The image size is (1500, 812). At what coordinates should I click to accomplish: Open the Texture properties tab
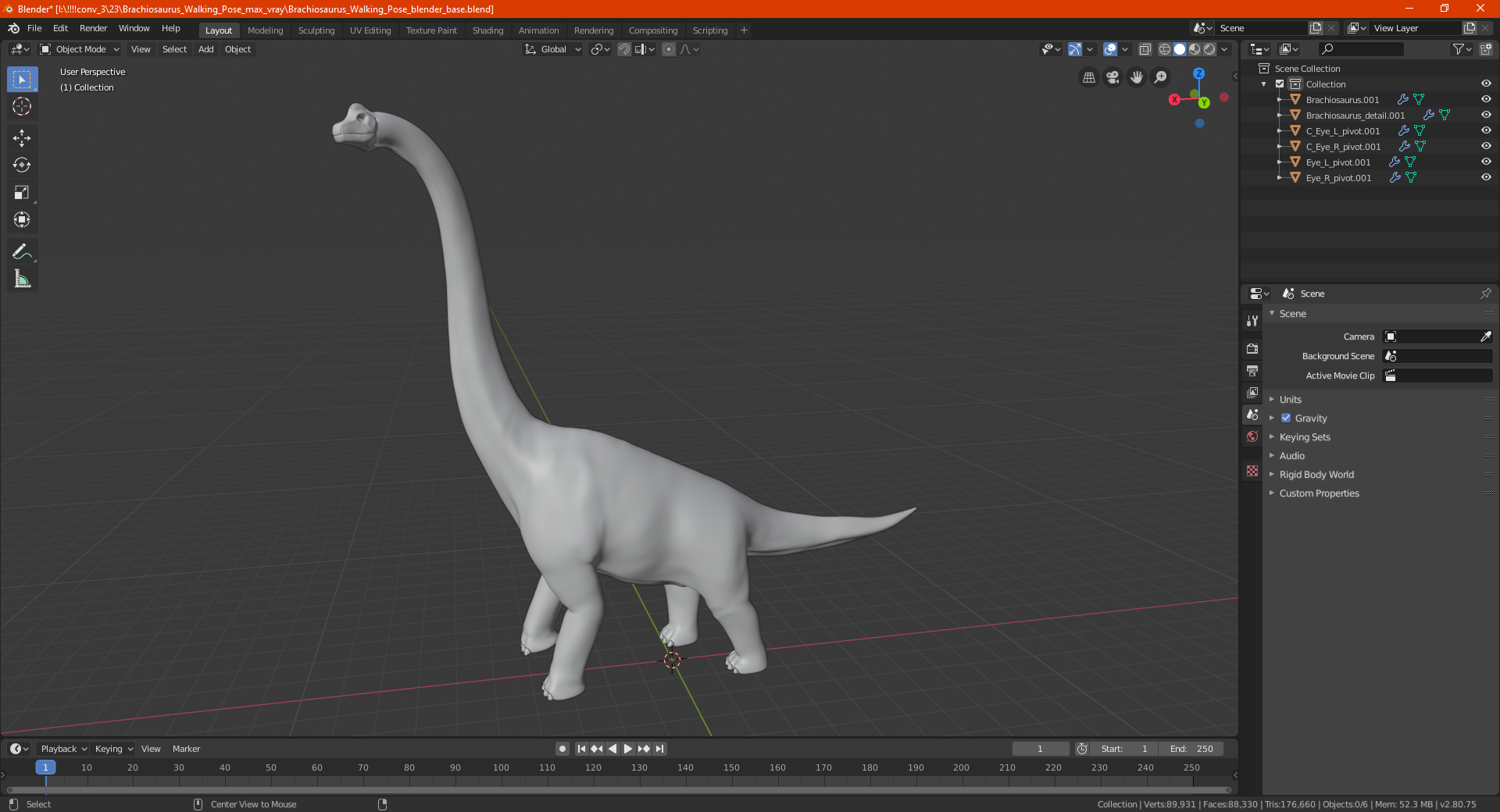pos(1252,471)
